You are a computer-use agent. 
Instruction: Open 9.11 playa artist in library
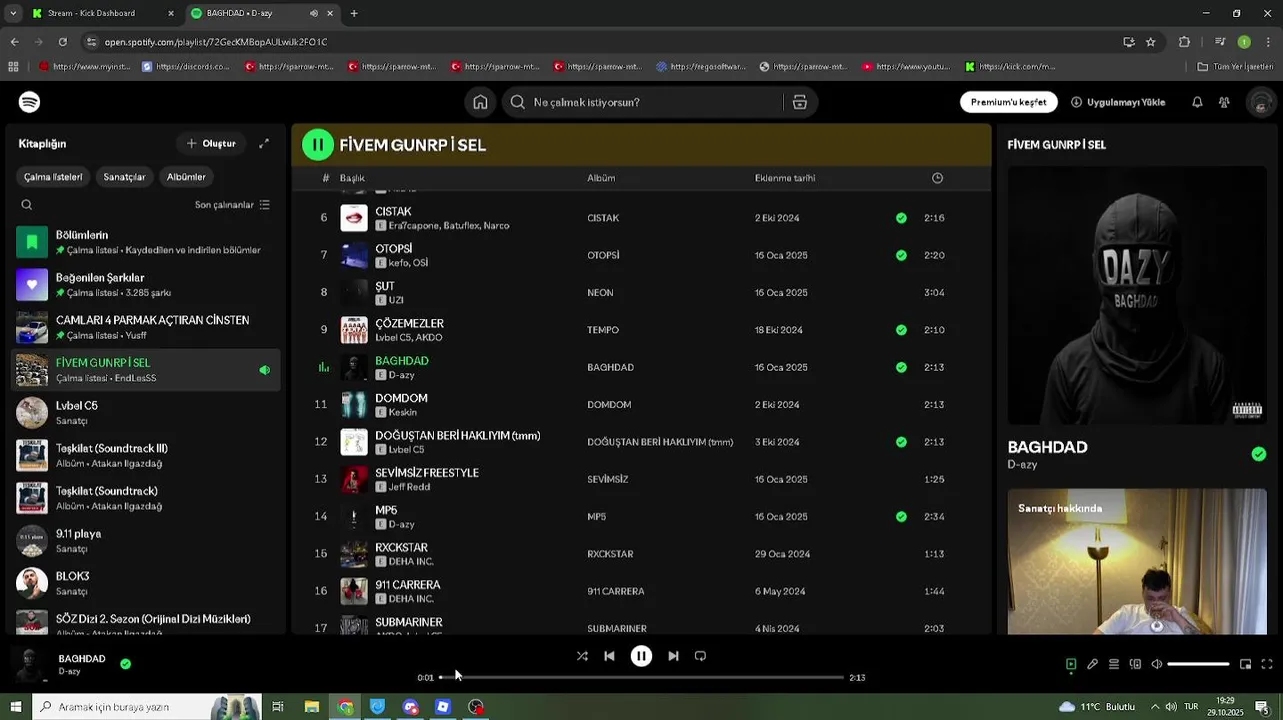click(144, 540)
